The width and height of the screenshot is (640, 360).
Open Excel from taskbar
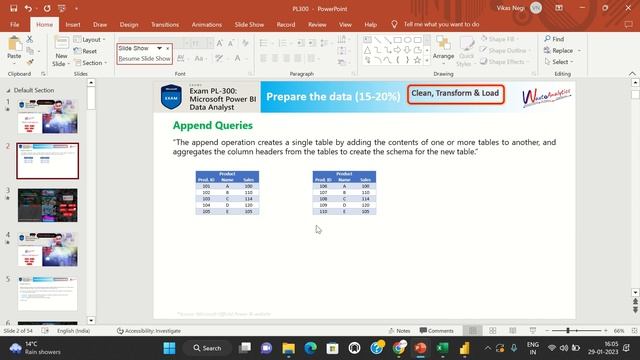[442, 348]
